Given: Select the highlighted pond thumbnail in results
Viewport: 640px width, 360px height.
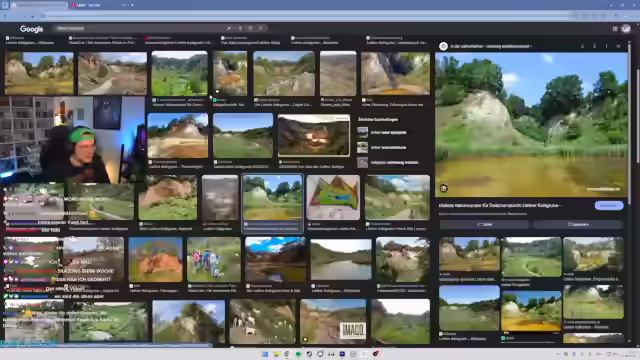Looking at the screenshot, I should click(x=273, y=198).
